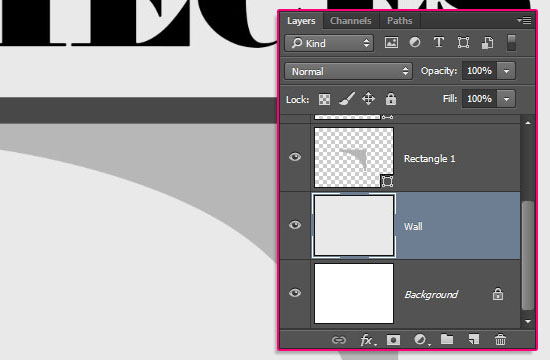Create a new group folder
The height and width of the screenshot is (360, 550).
[447, 339]
